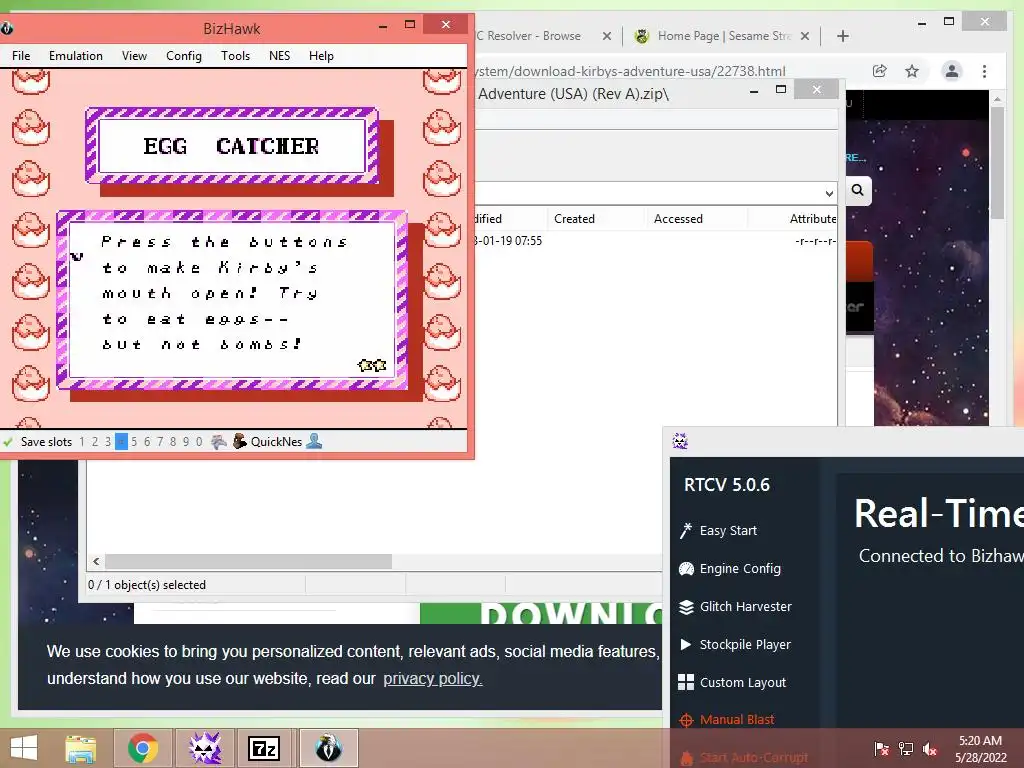Select save slot 9 in BizHawk
The height and width of the screenshot is (768, 1024).
(x=186, y=442)
